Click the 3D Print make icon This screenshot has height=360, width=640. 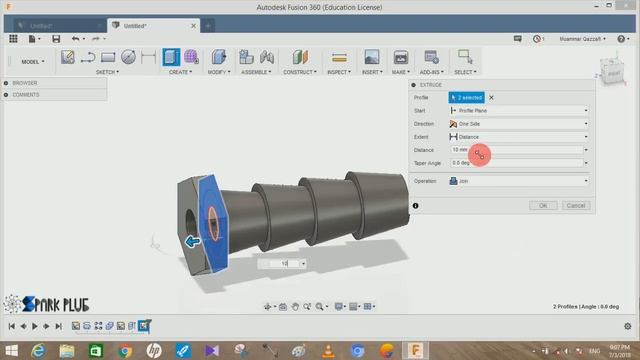(x=400, y=57)
